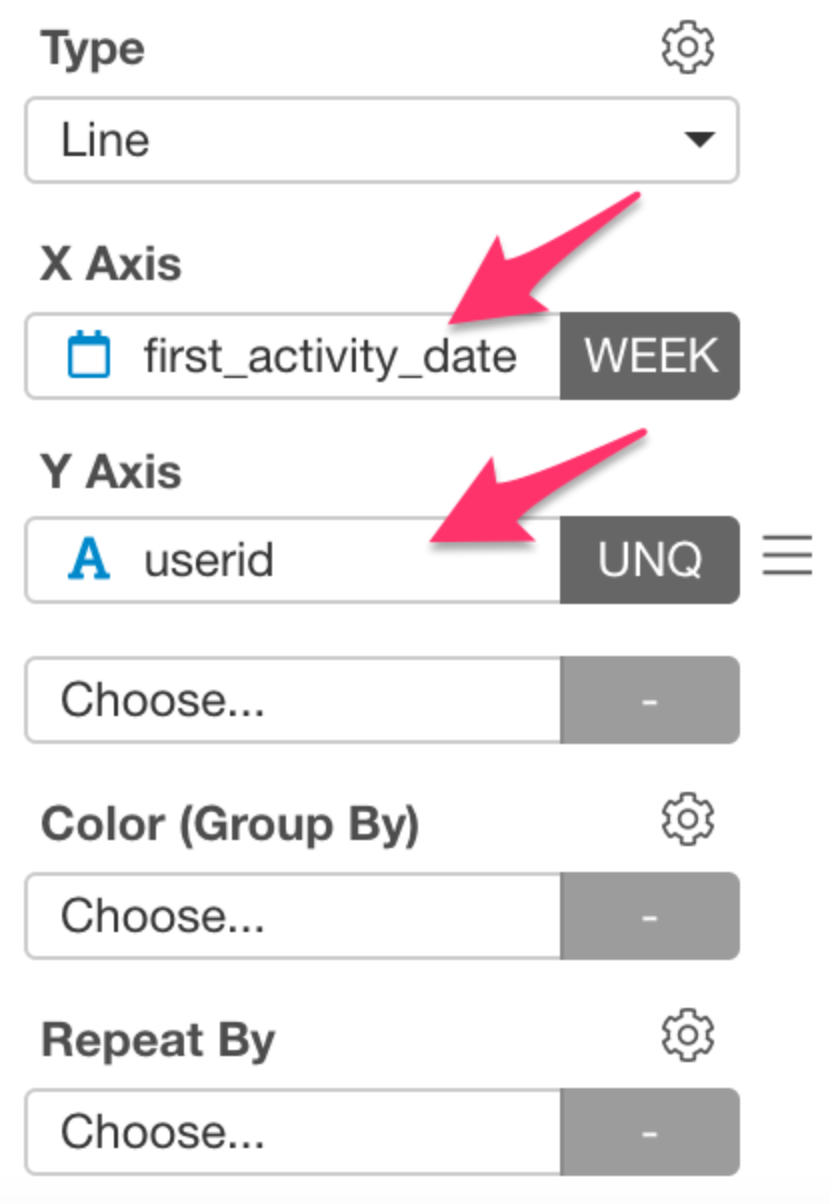Click the dash button beside Color Group By
Viewport: 830px width, 1204px height.
[x=650, y=916]
